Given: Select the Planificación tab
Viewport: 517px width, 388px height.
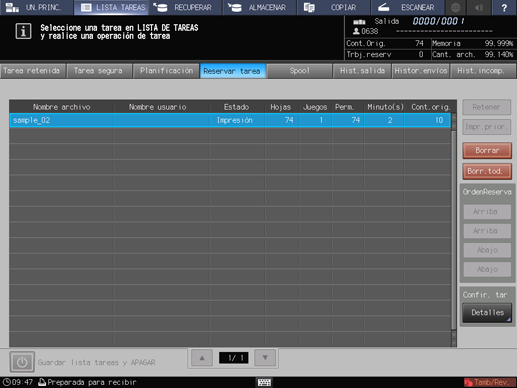Looking at the screenshot, I should (x=166, y=71).
